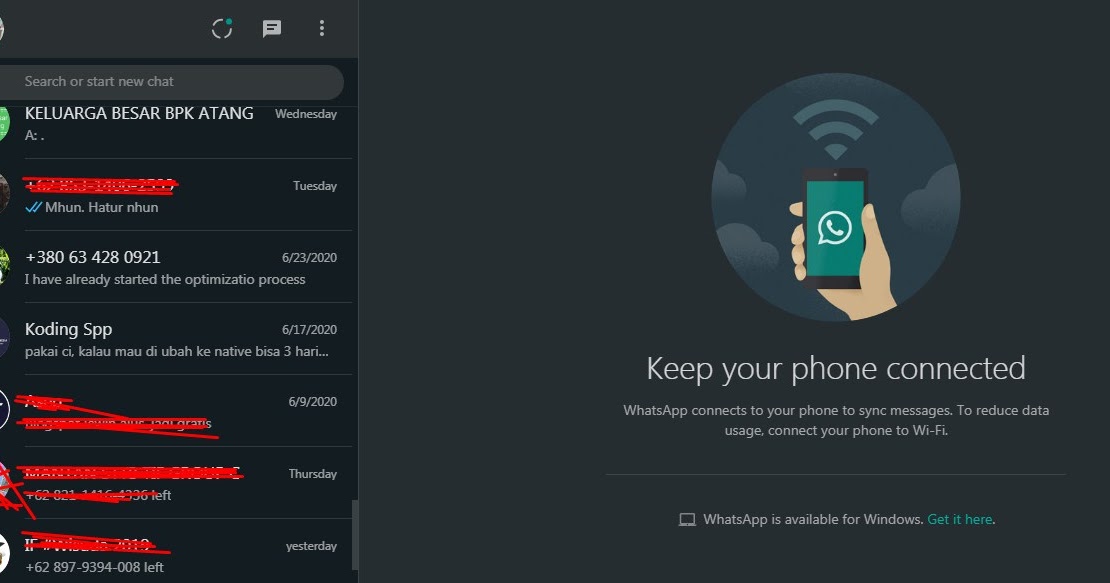Viewport: 1110px width, 583px height.
Task: Click the Tuesday chat timestamp
Action: click(315, 186)
